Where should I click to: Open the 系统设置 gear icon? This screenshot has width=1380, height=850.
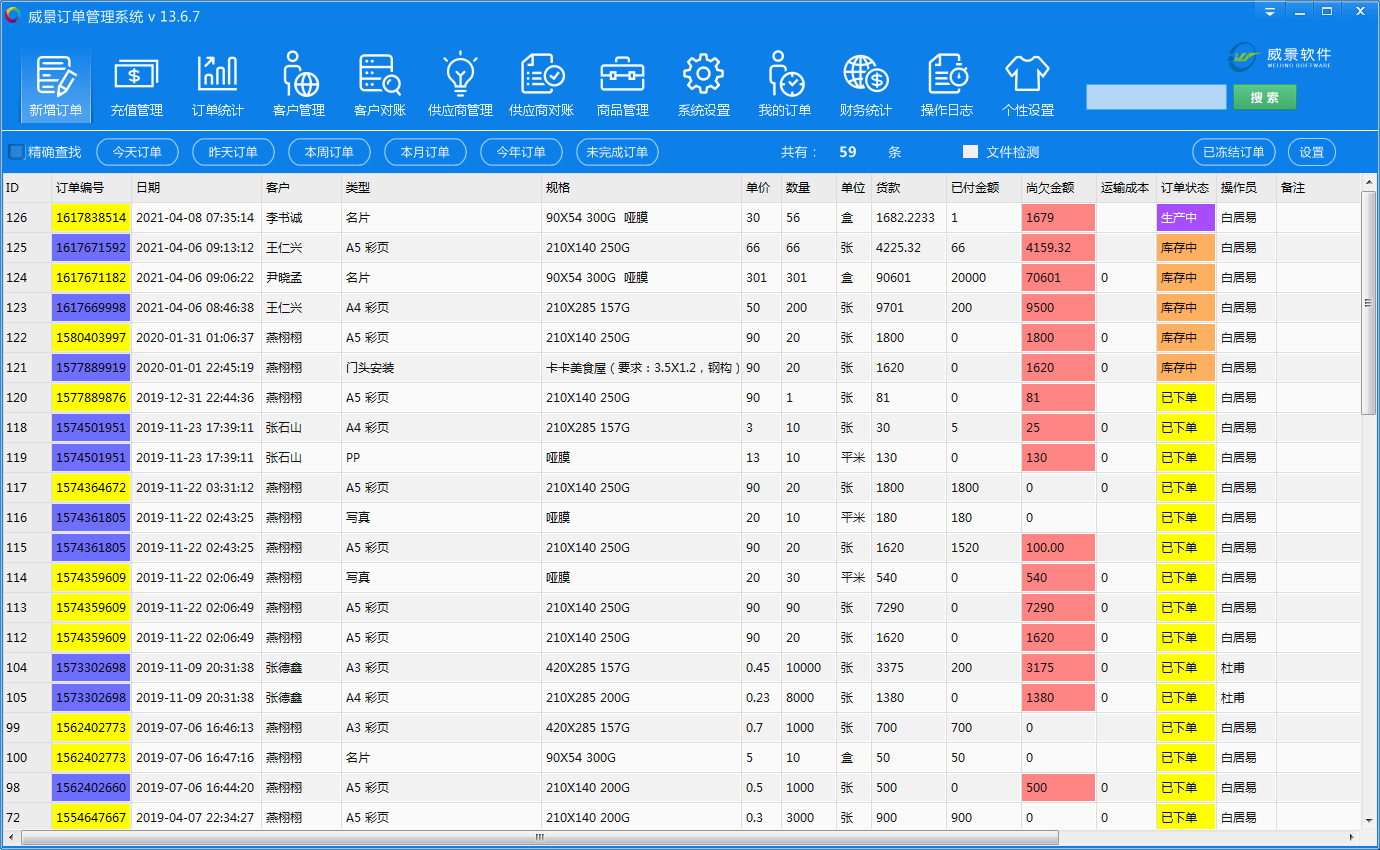703,85
